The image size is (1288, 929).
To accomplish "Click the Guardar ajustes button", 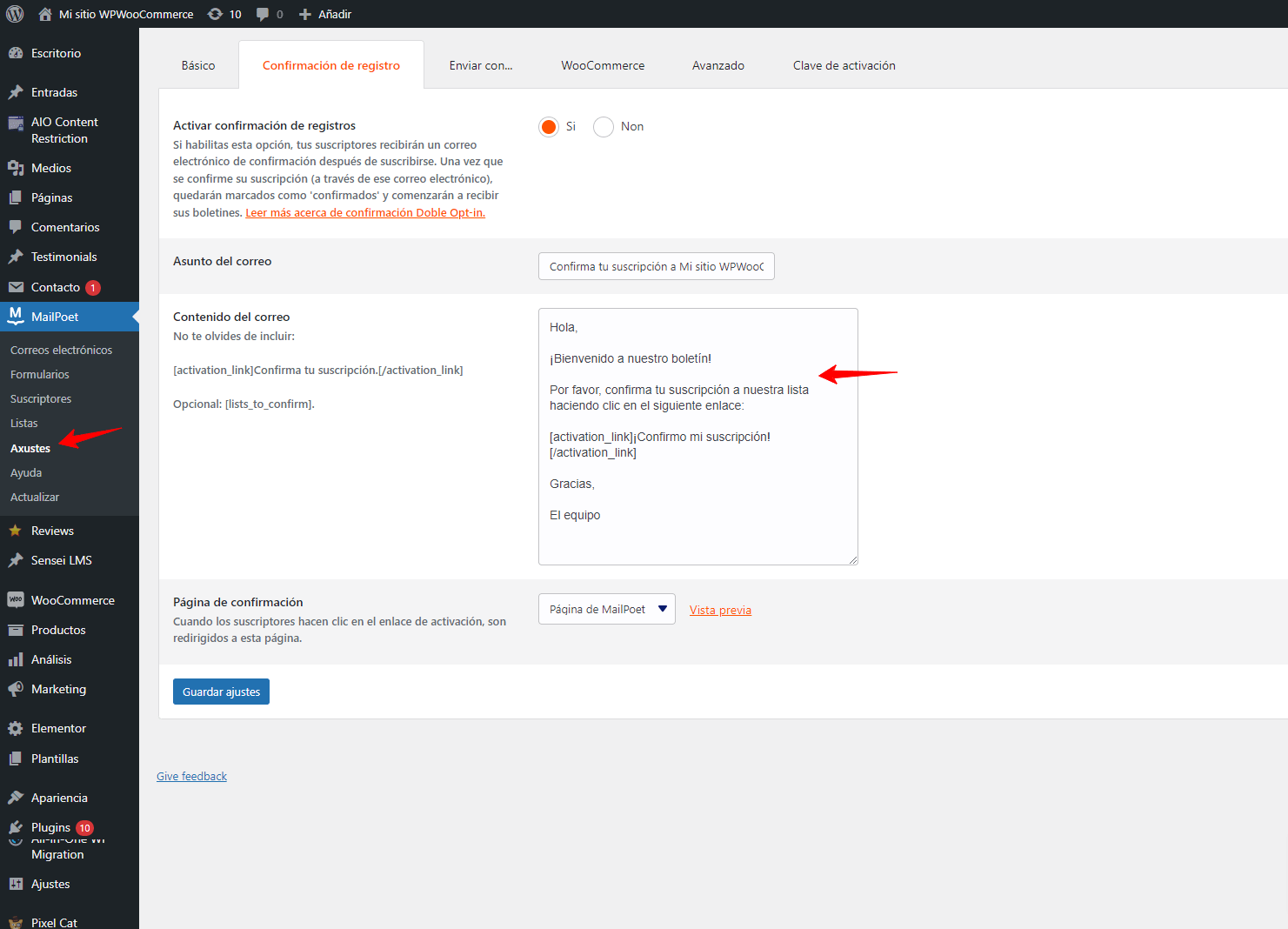I will [221, 692].
